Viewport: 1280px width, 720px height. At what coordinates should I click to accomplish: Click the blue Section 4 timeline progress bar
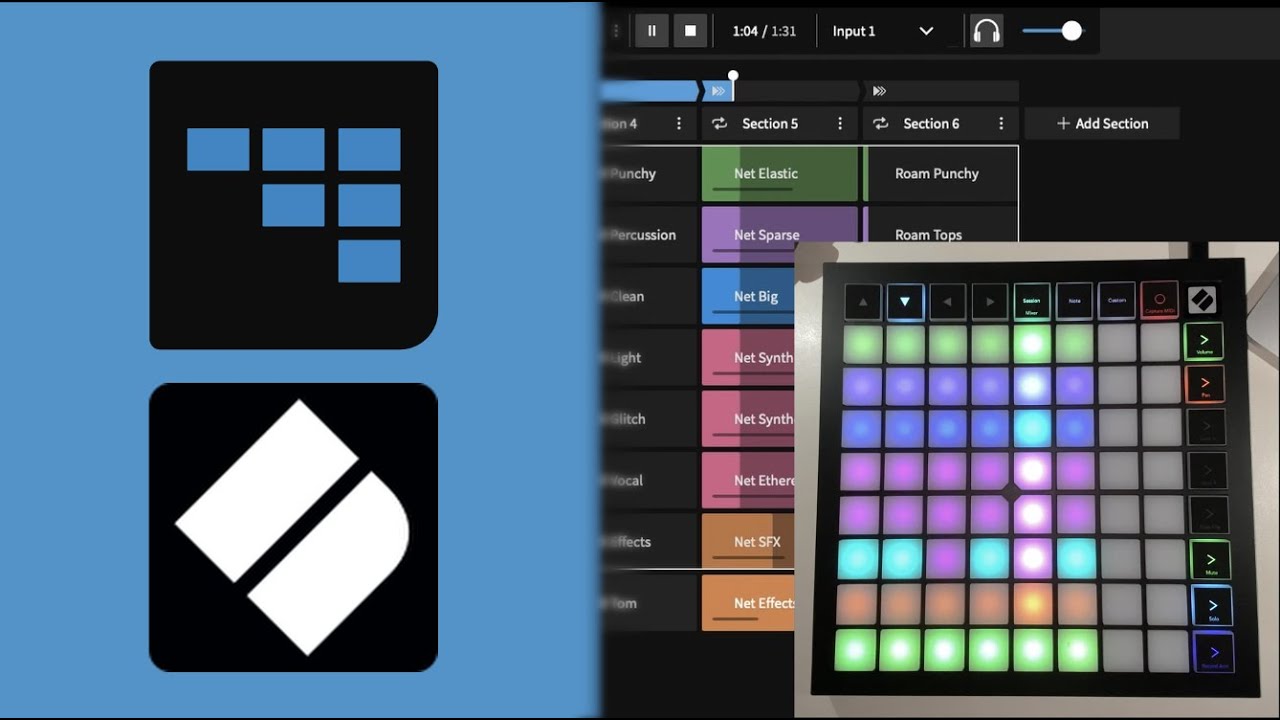coord(648,91)
